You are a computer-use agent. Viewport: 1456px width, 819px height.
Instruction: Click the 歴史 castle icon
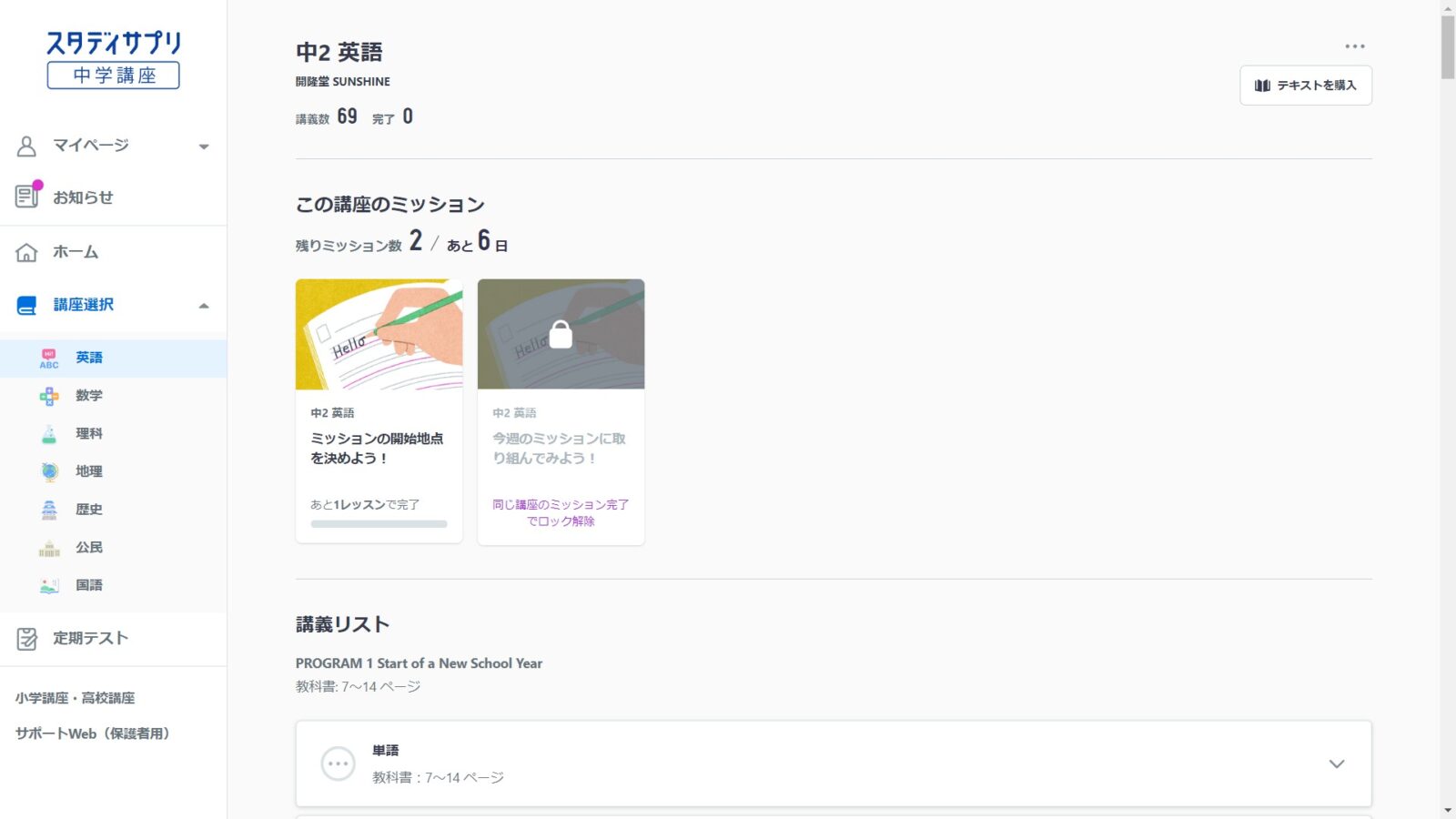click(49, 510)
